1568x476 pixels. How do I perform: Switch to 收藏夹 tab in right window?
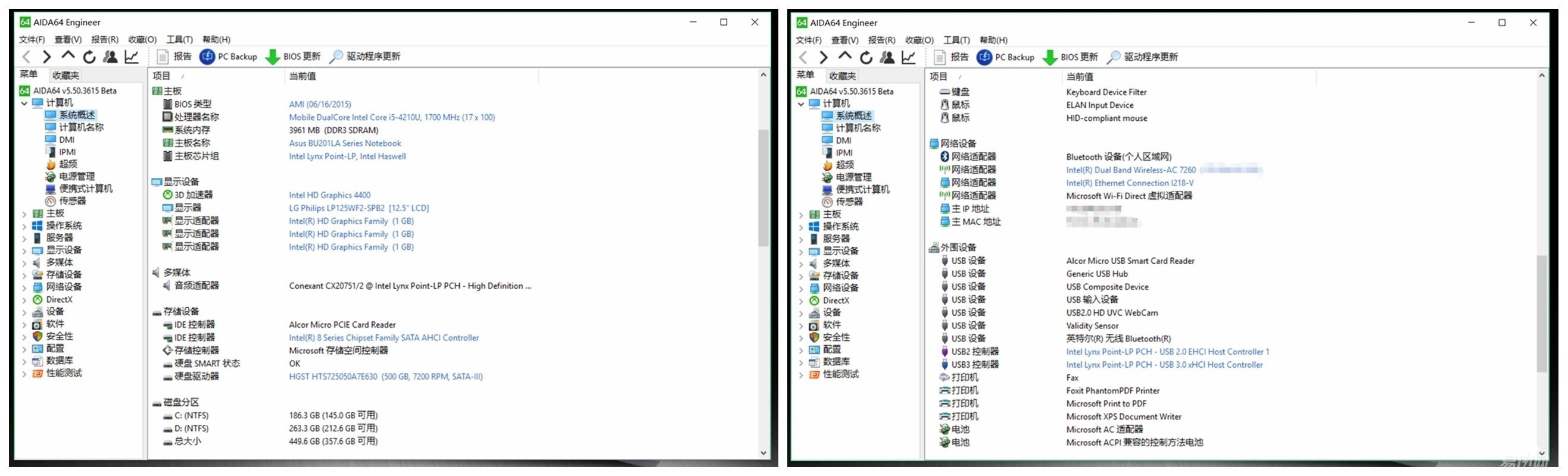pyautogui.click(x=843, y=76)
